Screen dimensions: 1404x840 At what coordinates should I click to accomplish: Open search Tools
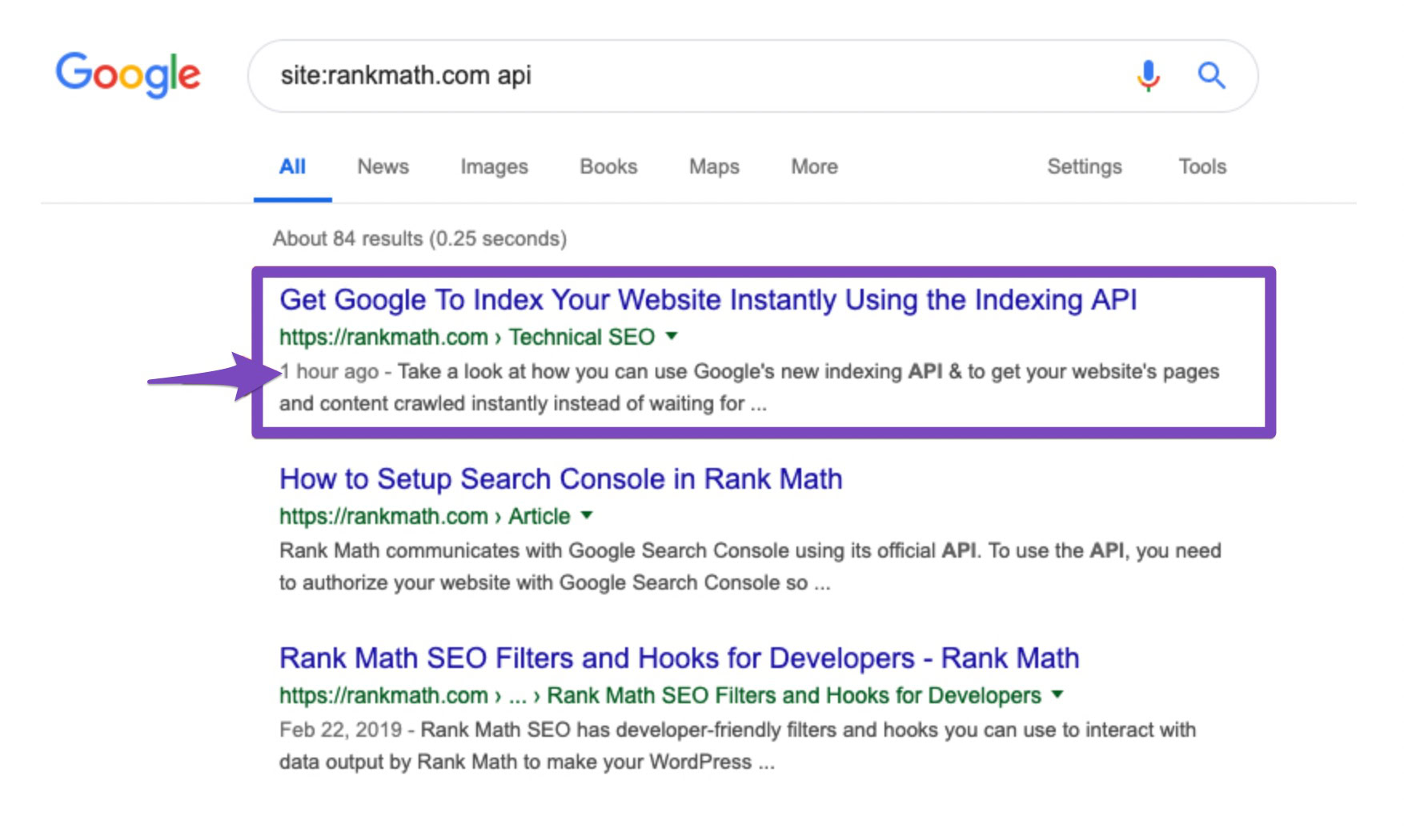click(x=1202, y=166)
